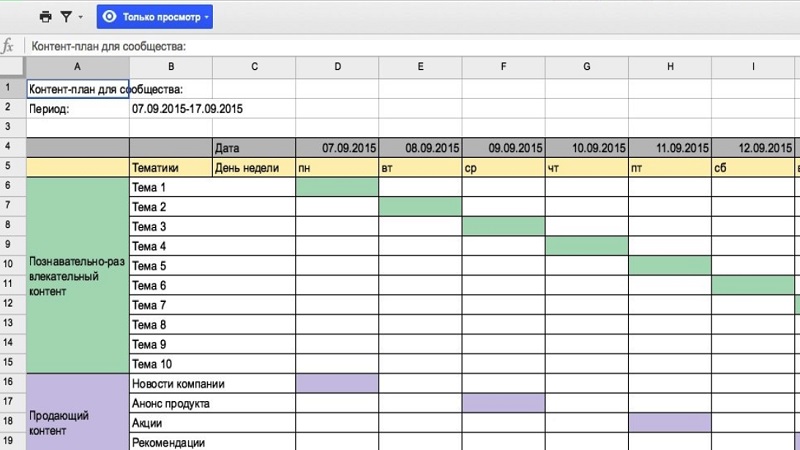Click the formula bar text field
The image size is (800, 450).
[x=400, y=46]
